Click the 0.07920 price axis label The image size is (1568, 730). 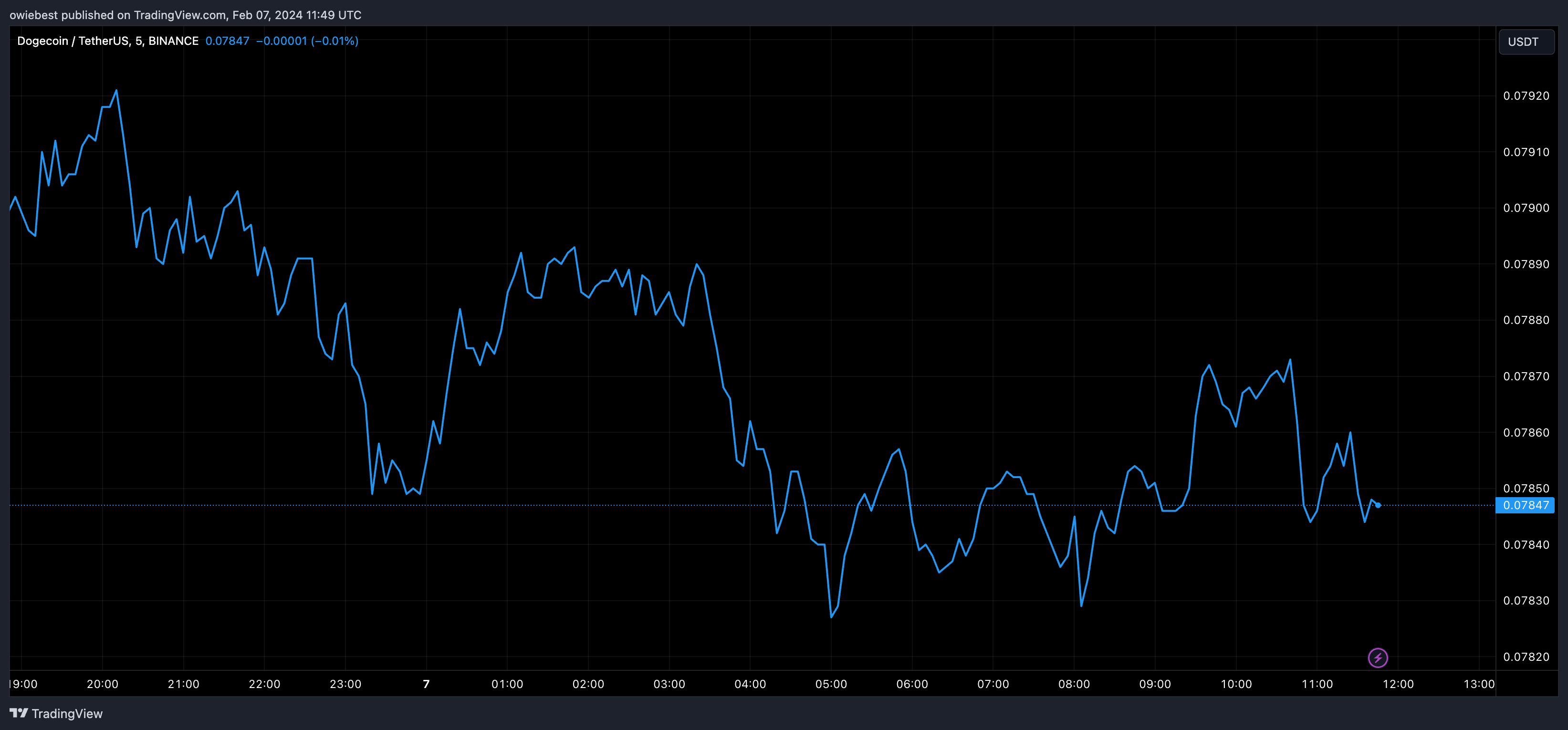[x=1526, y=95]
